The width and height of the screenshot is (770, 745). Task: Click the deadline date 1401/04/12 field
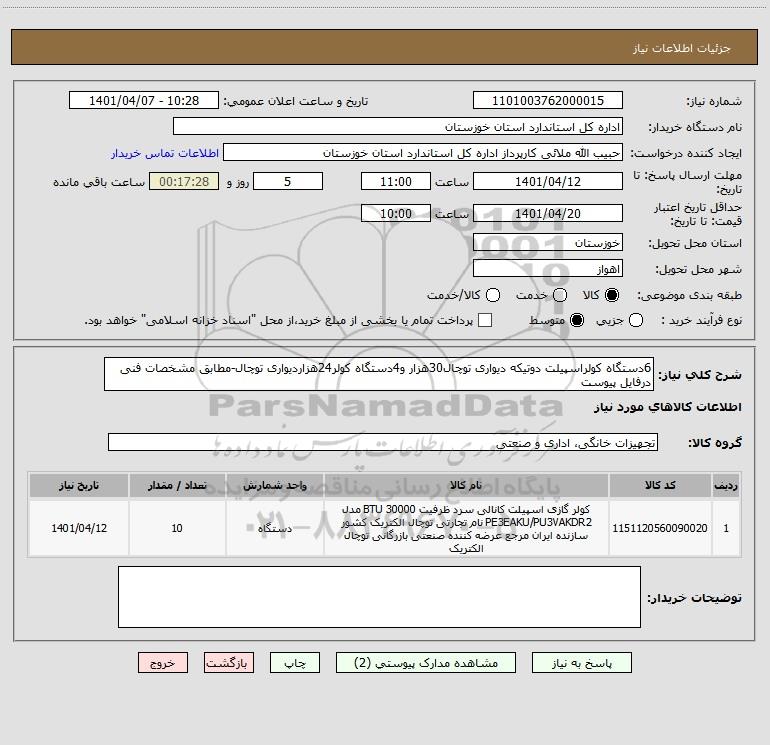(548, 181)
